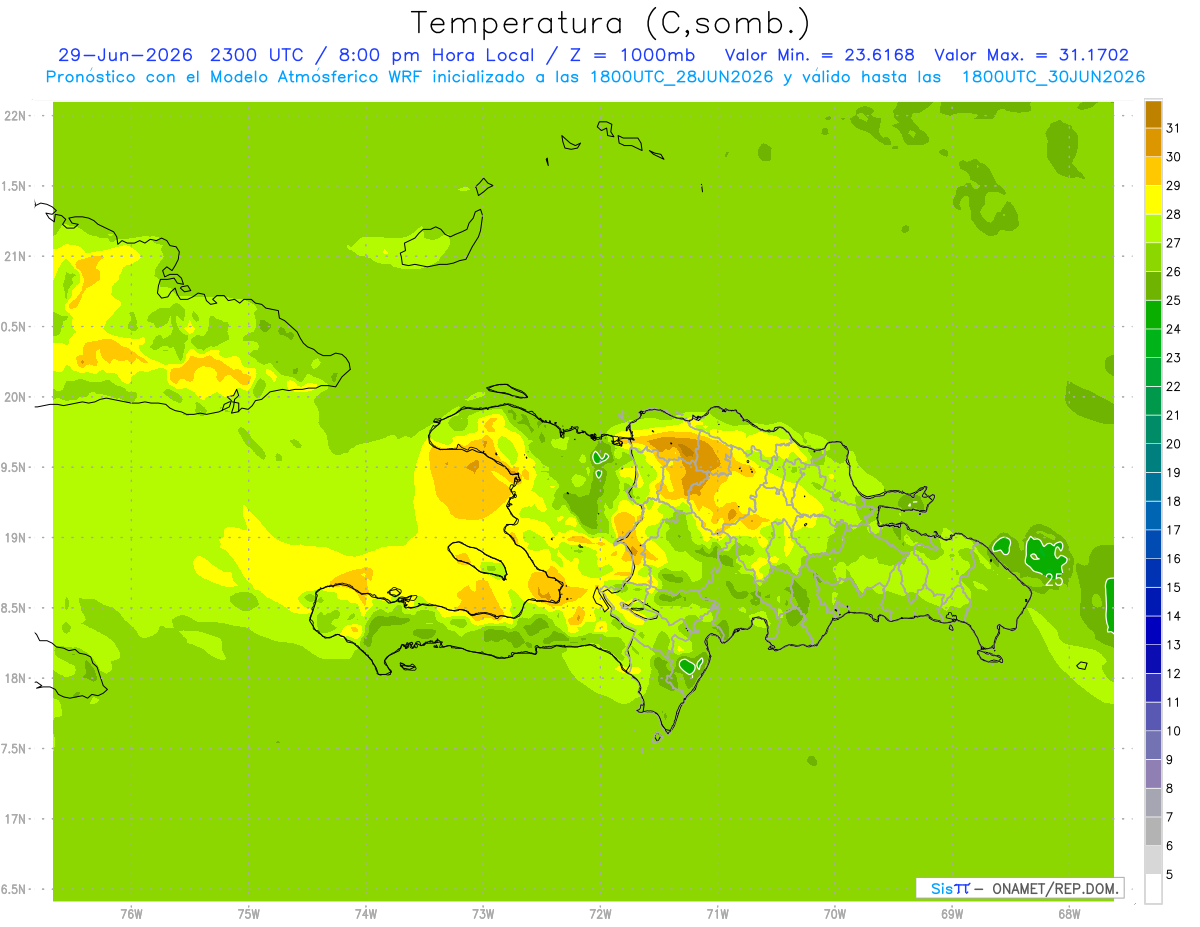Image resolution: width=1200 pixels, height=927 pixels.
Task: Select the pressure level "Z = 1000mb"
Action: pos(626,55)
